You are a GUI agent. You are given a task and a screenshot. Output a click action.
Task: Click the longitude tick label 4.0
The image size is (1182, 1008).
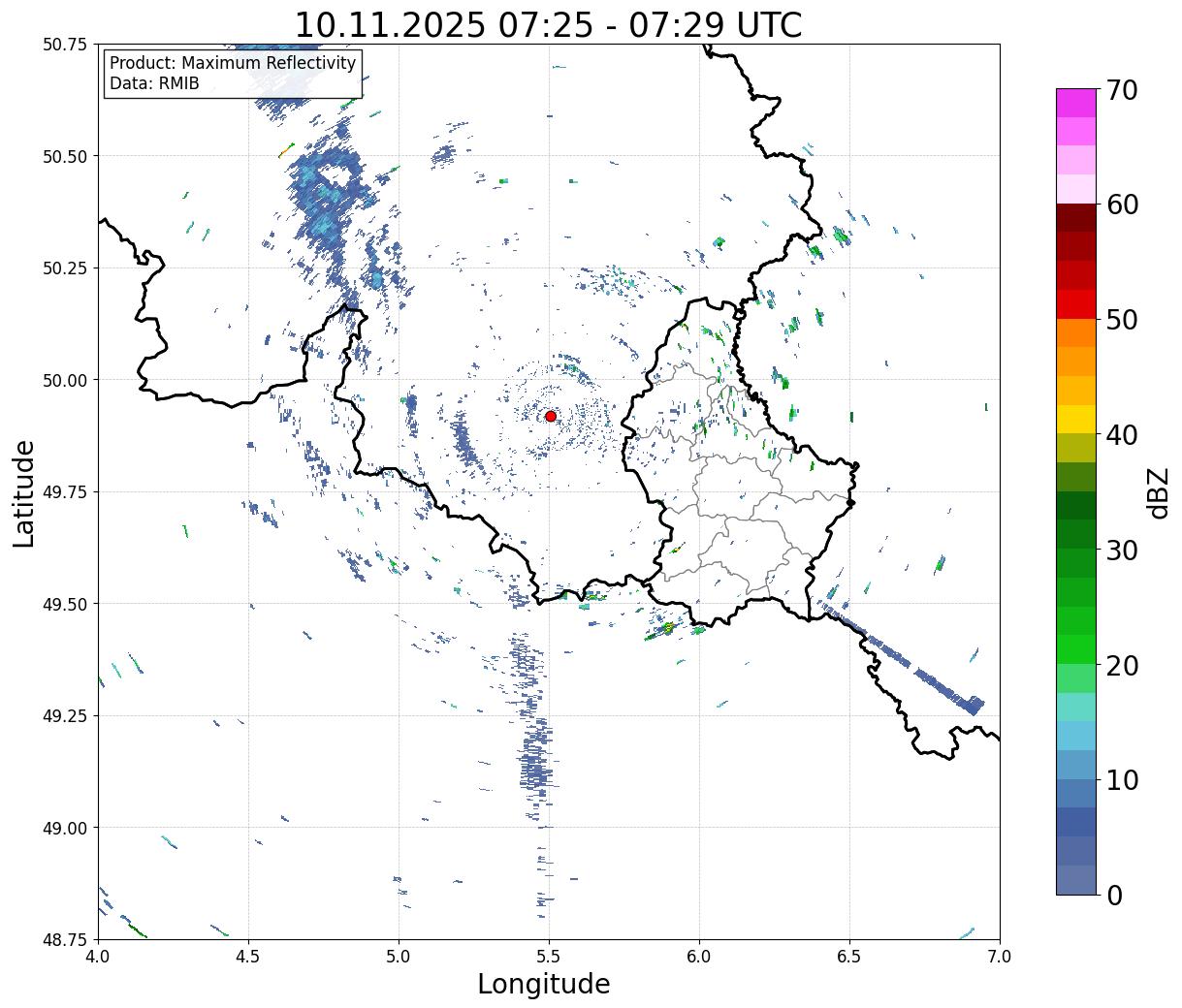click(98, 957)
